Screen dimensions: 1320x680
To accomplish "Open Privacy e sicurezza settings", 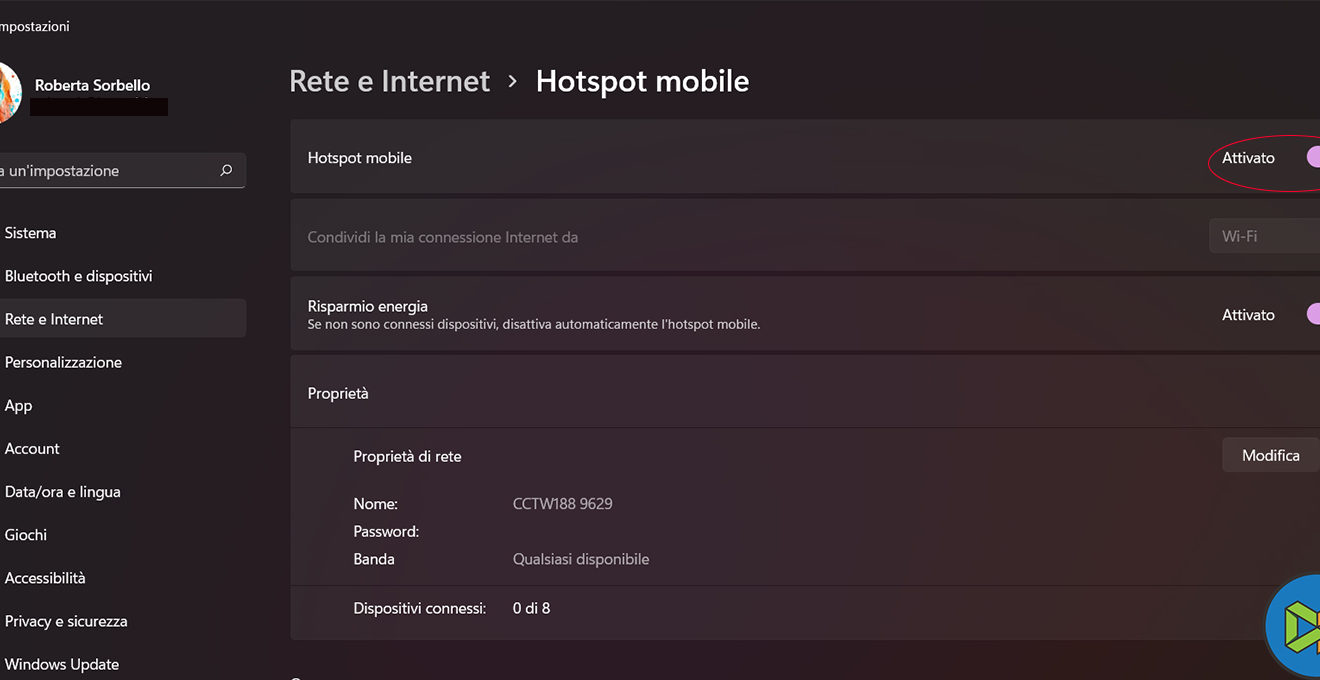I will pos(66,621).
